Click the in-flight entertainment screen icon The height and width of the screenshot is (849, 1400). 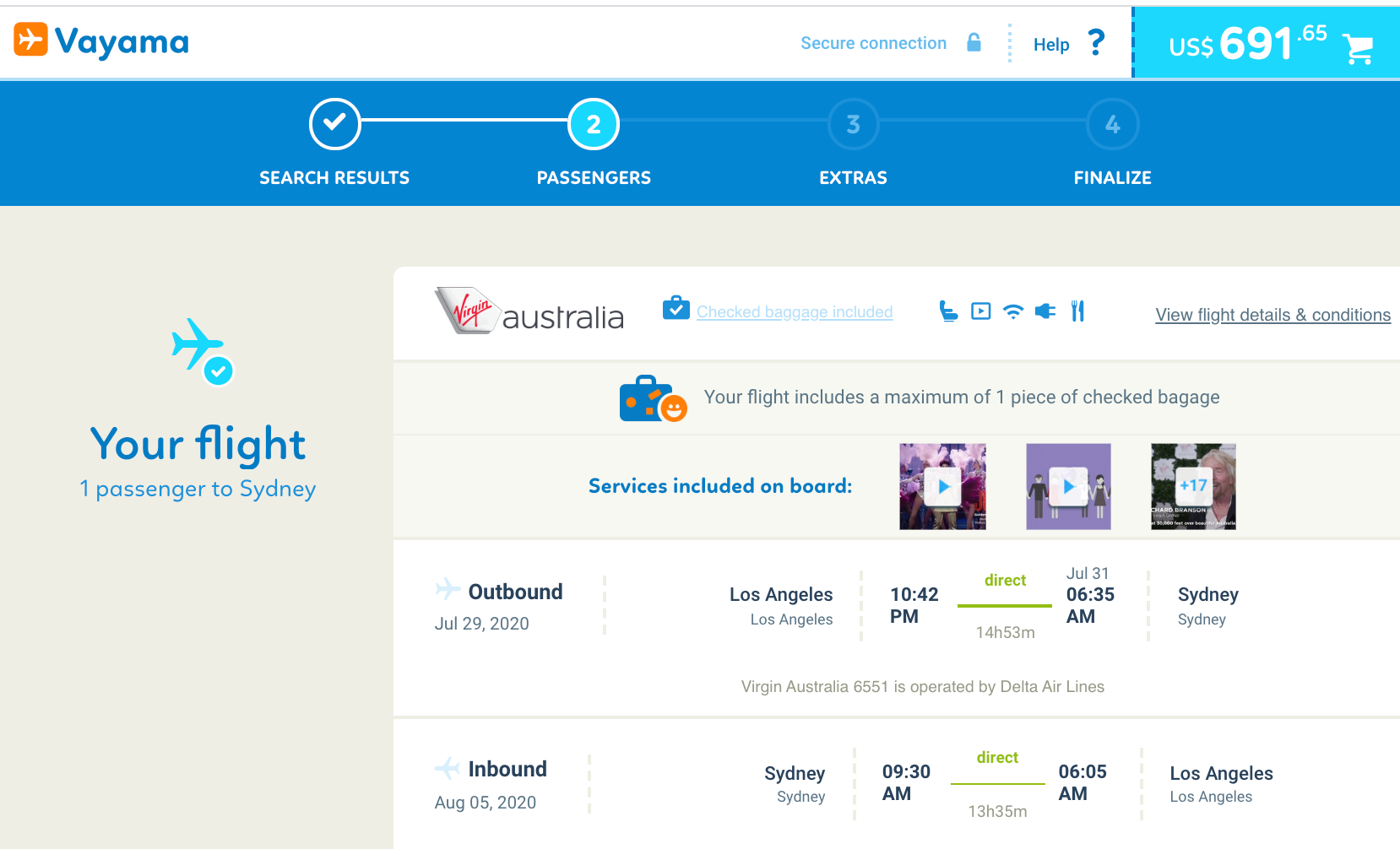click(x=980, y=311)
